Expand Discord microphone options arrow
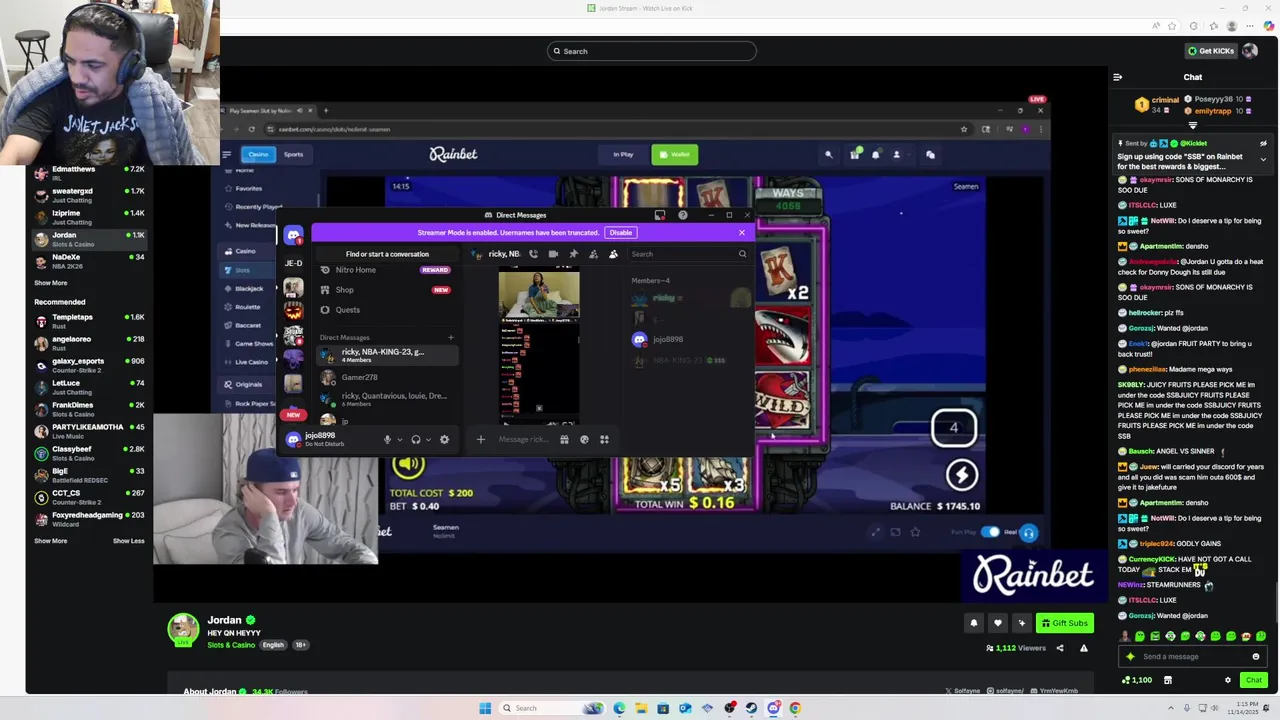The image size is (1280, 720). (x=400, y=439)
